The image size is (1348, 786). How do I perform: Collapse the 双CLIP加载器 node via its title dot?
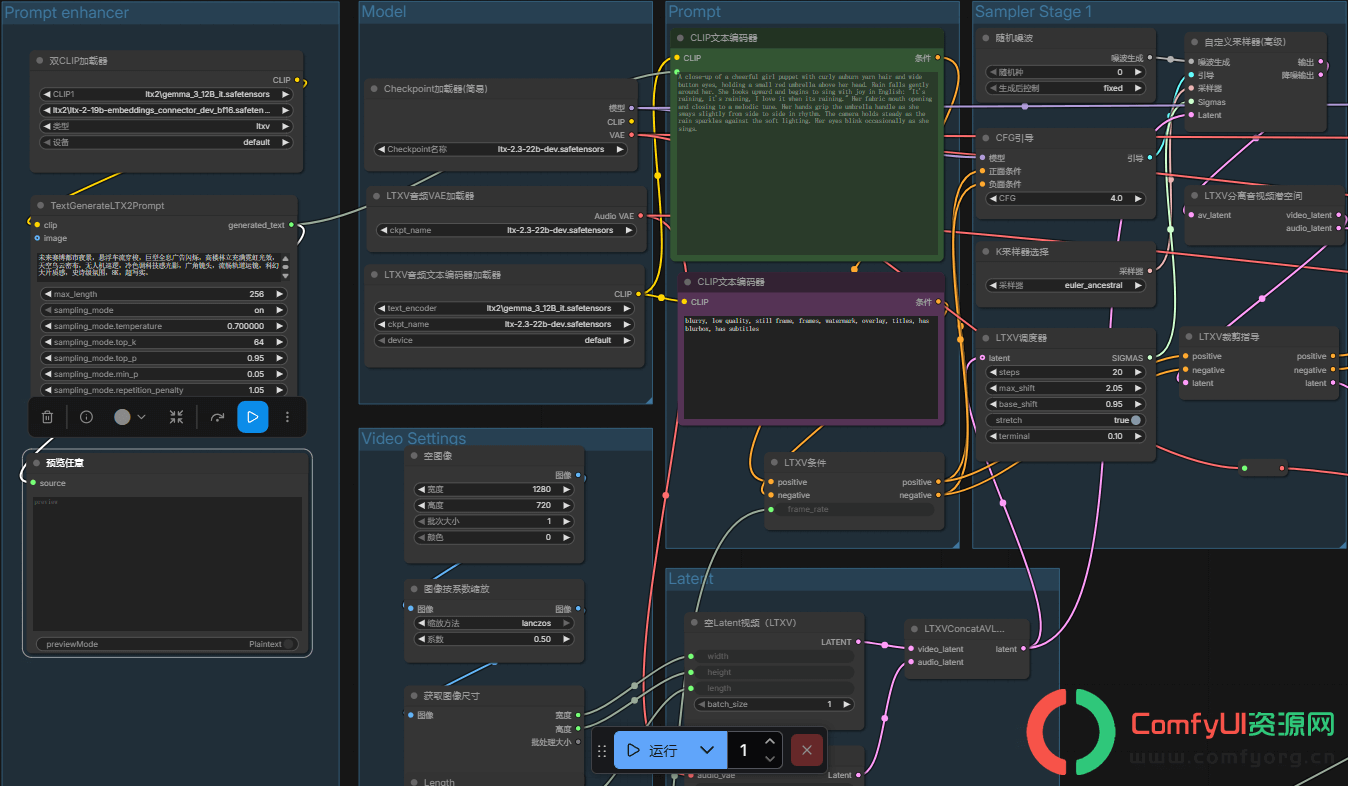pos(38,61)
